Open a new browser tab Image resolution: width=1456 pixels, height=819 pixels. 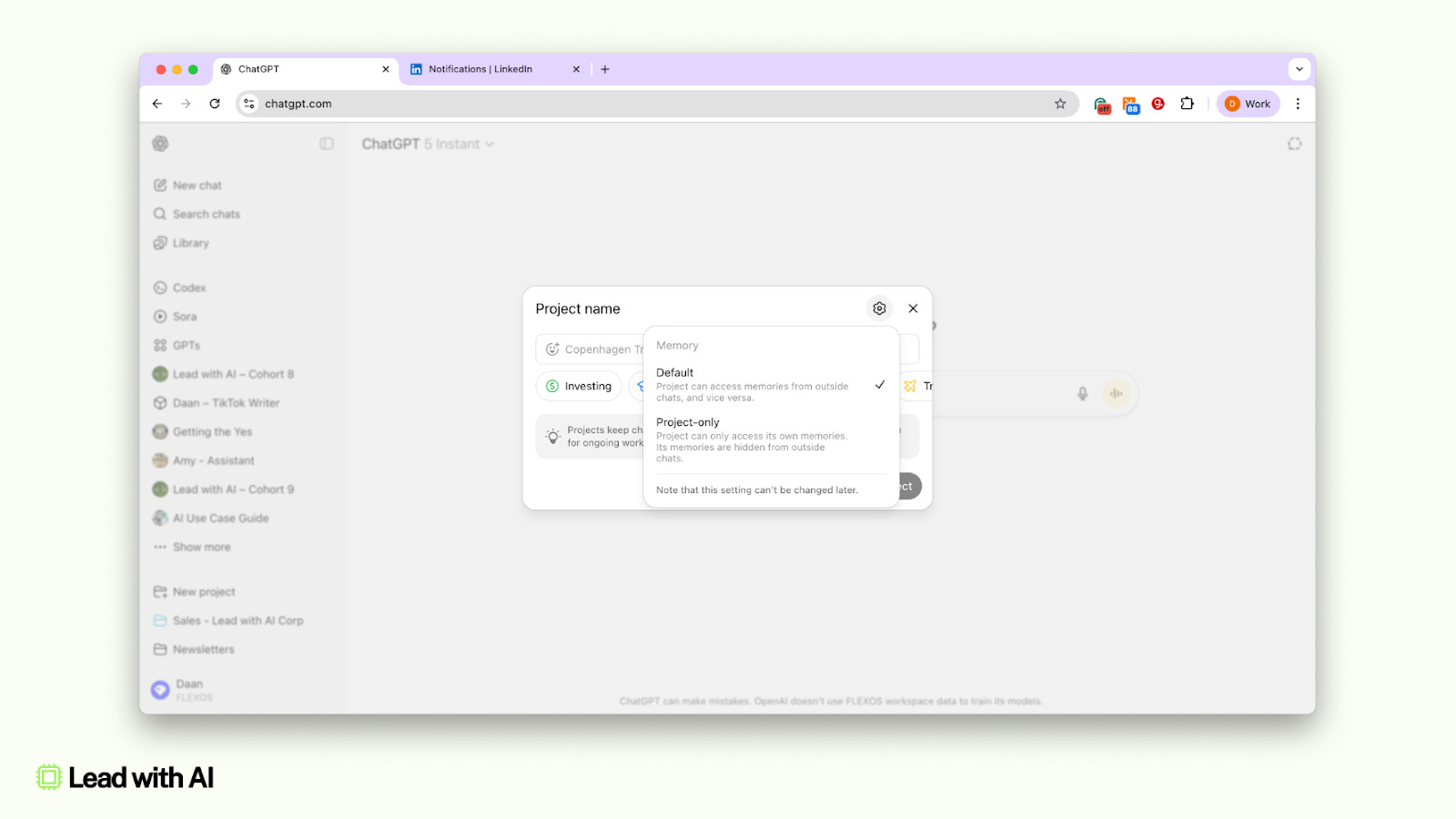[x=605, y=69]
